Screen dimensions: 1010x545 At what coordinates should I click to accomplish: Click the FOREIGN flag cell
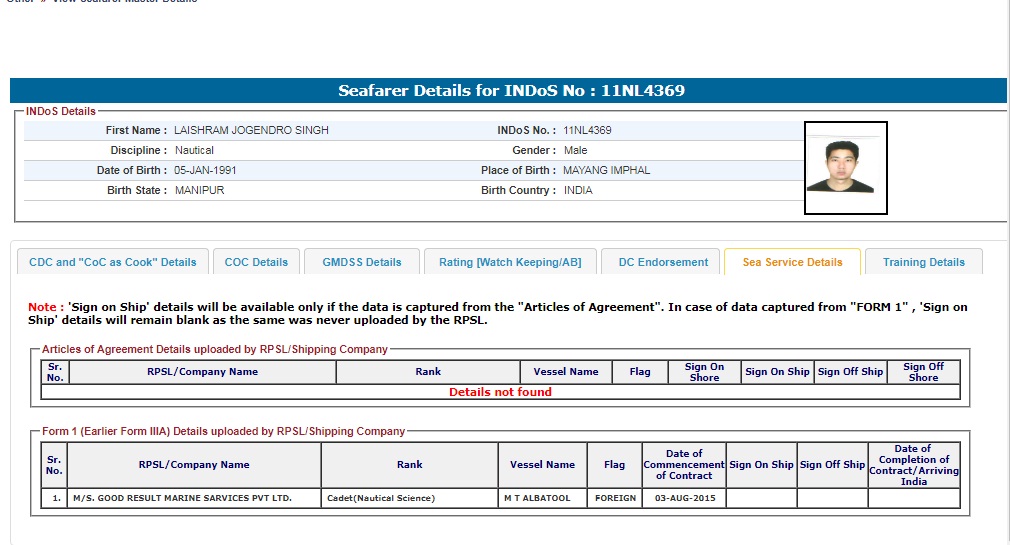coord(615,498)
